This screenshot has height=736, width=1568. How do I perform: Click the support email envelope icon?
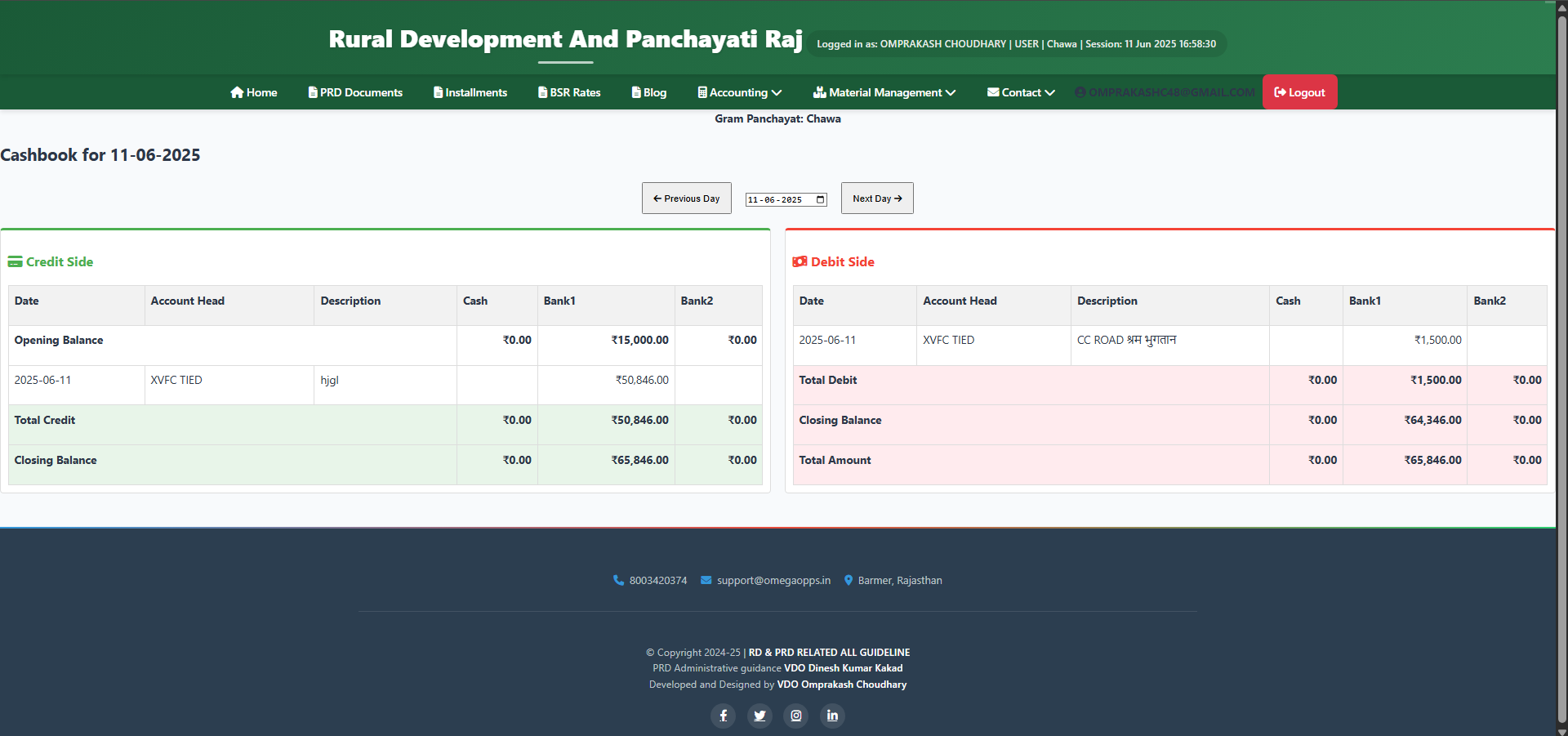[706, 581]
